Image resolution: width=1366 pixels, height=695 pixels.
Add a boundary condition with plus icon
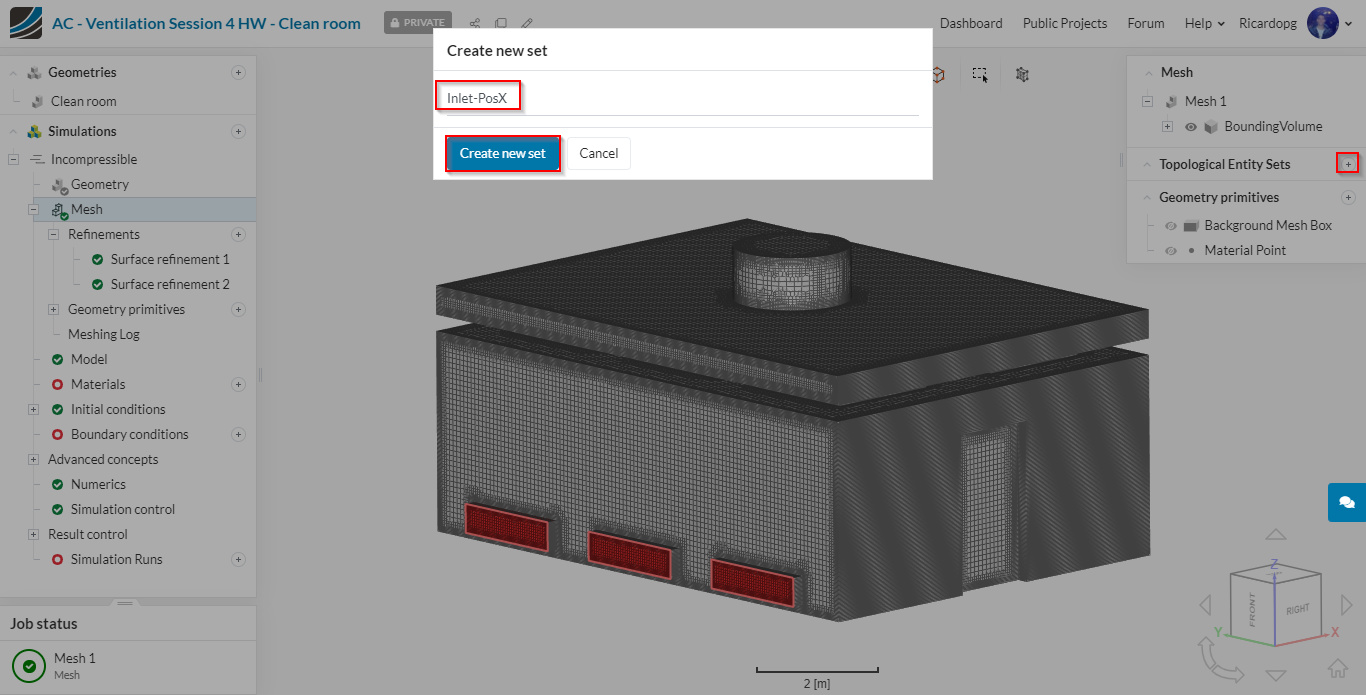238,434
